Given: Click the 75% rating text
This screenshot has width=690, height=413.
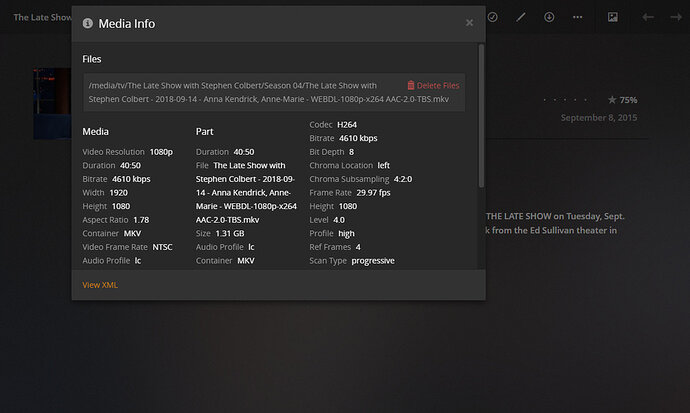Looking at the screenshot, I should click(628, 100).
